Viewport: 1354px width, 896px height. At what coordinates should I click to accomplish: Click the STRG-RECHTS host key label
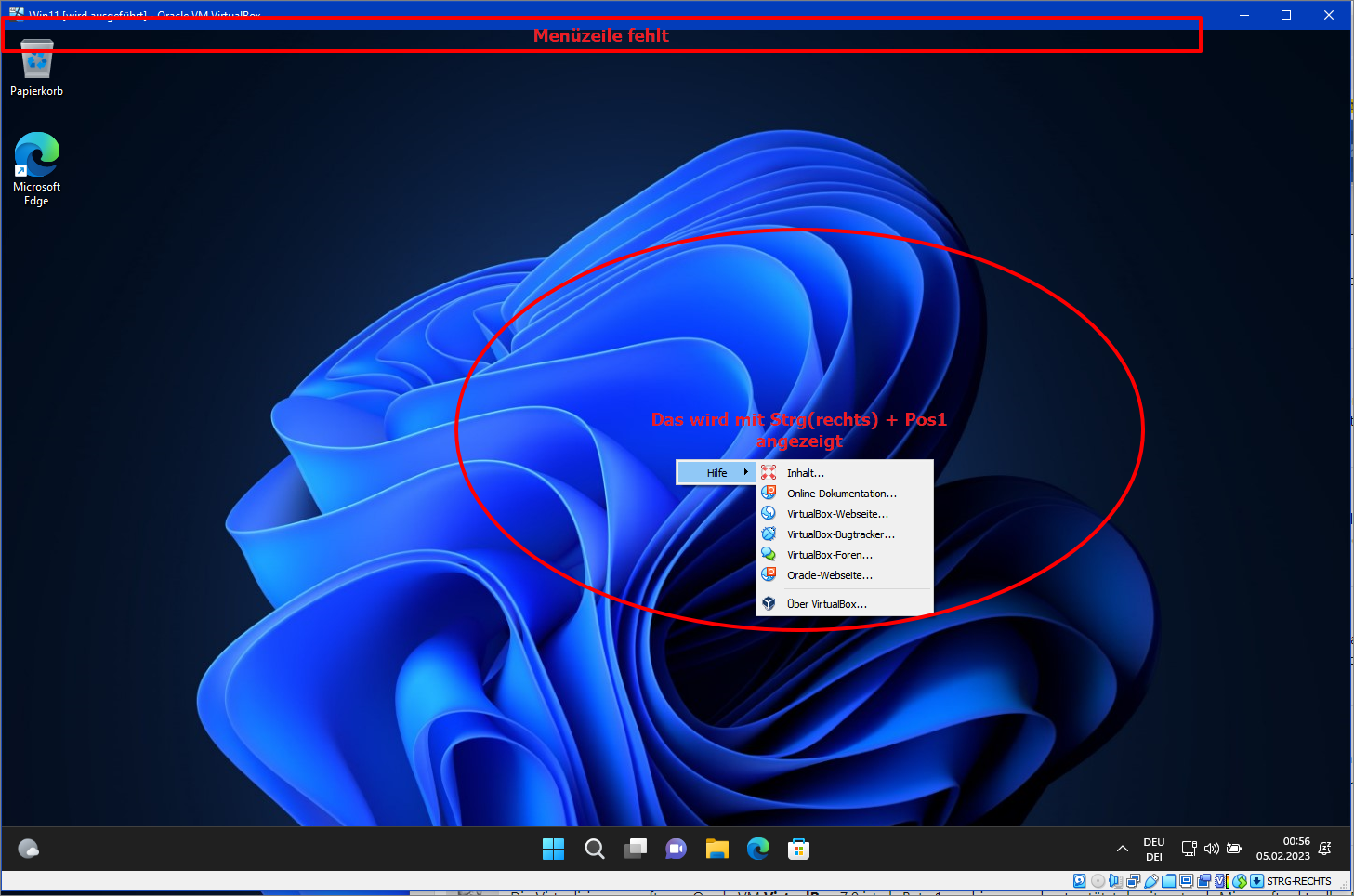click(x=1299, y=881)
